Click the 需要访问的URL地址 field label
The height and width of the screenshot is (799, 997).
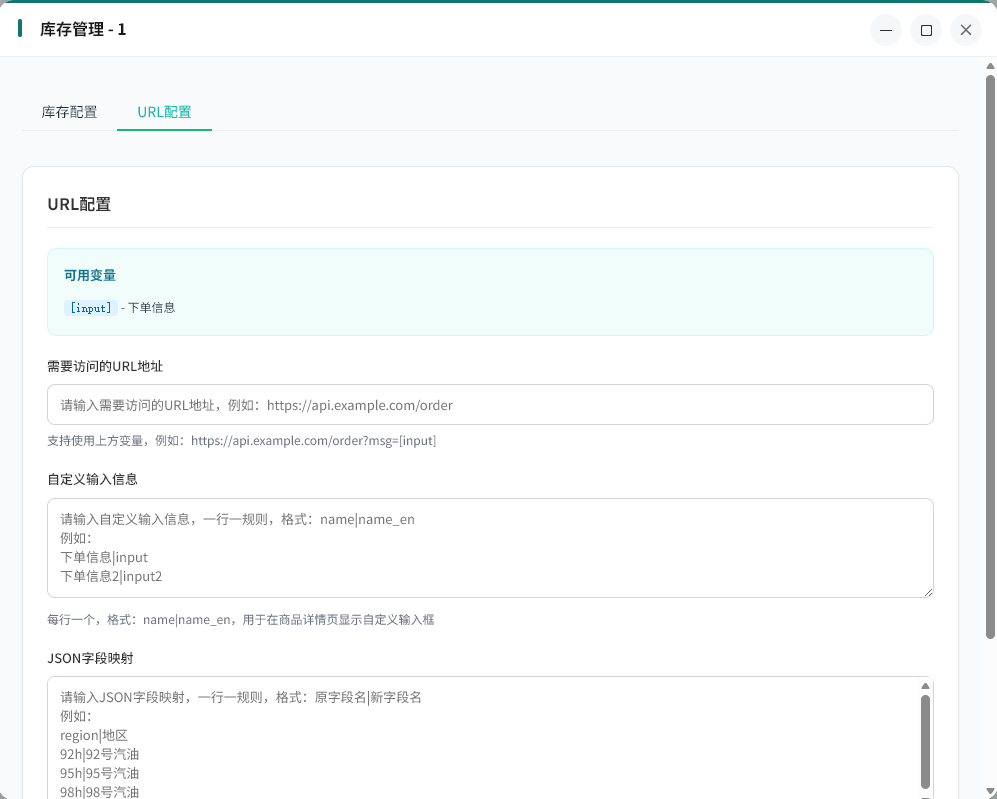(105, 366)
